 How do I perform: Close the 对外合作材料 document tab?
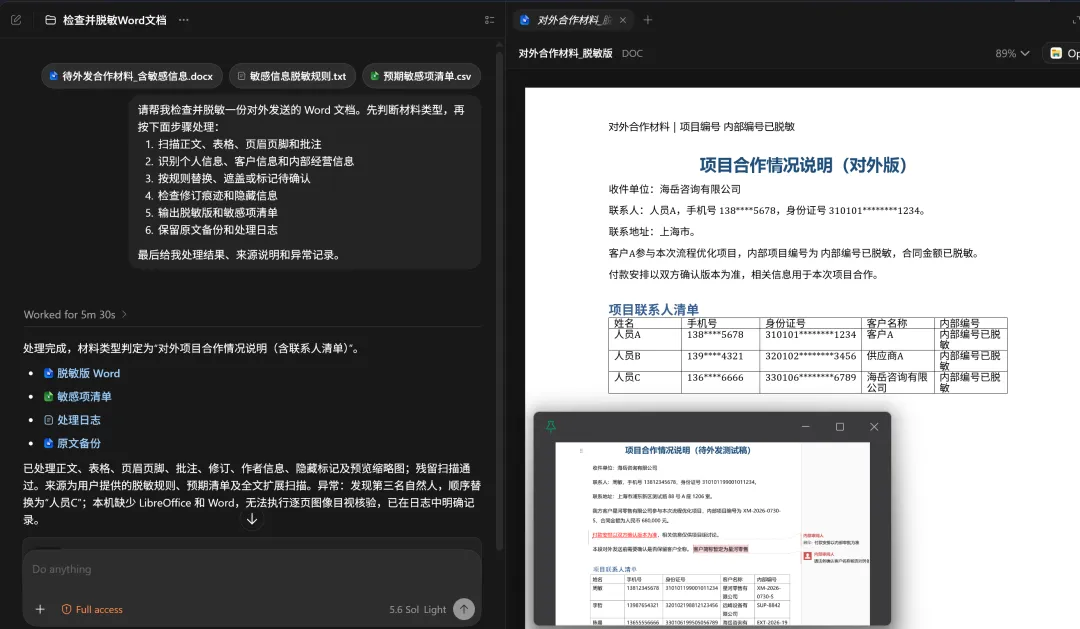click(623, 20)
